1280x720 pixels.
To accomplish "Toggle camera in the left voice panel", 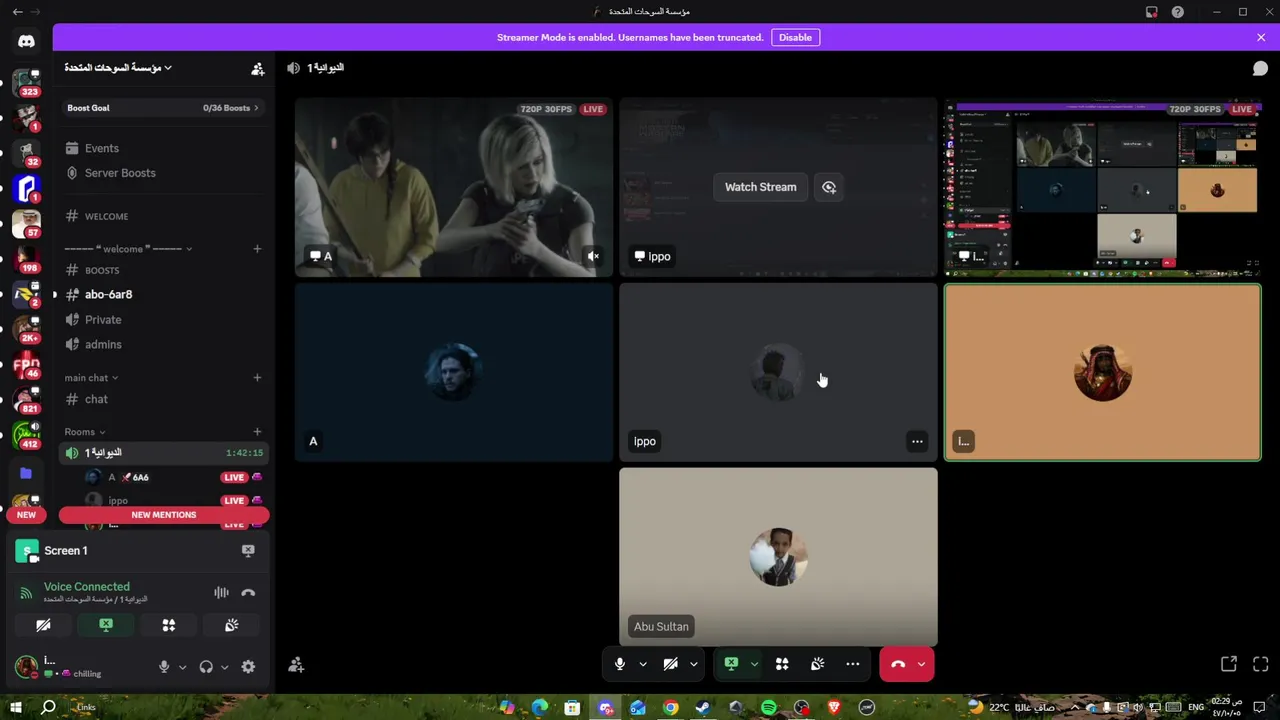I will click(x=43, y=625).
